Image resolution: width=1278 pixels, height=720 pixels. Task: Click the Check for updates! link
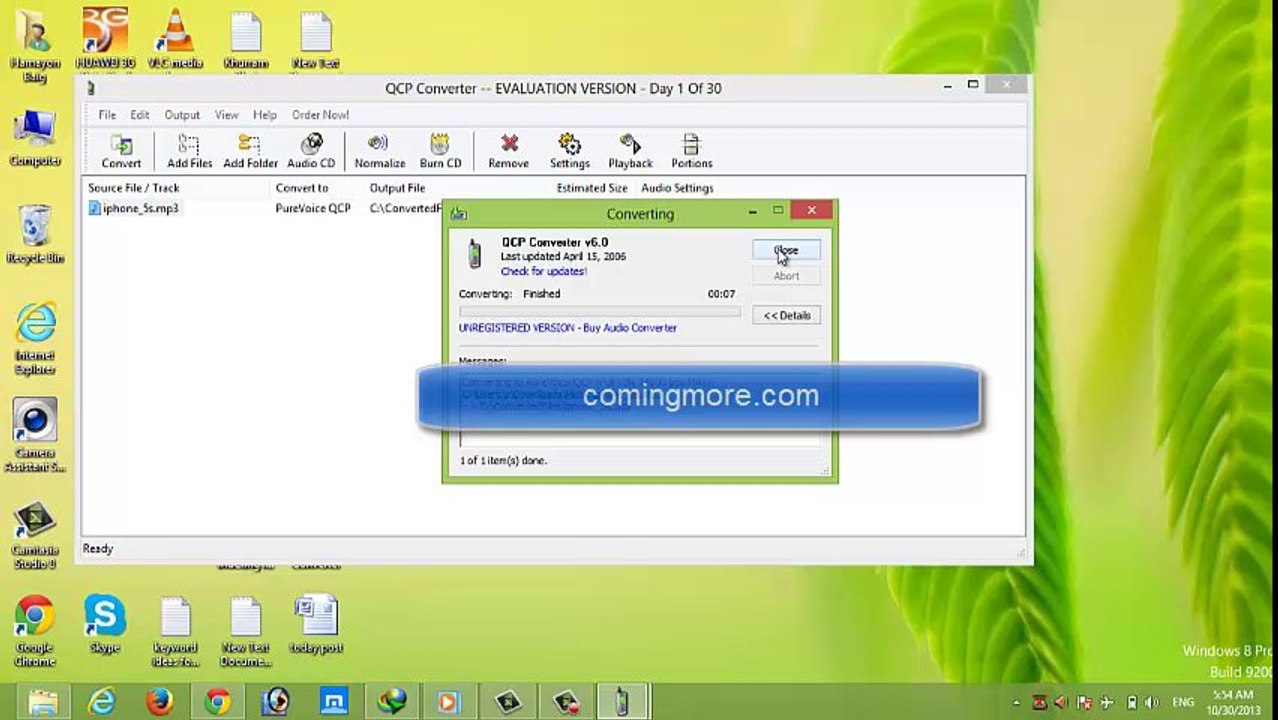(543, 271)
